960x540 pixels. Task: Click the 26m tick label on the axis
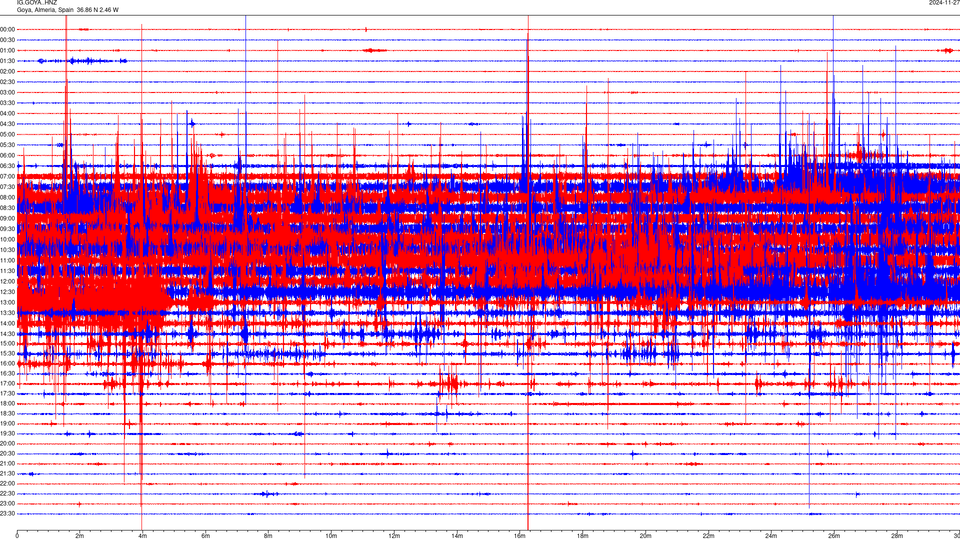pos(834,536)
